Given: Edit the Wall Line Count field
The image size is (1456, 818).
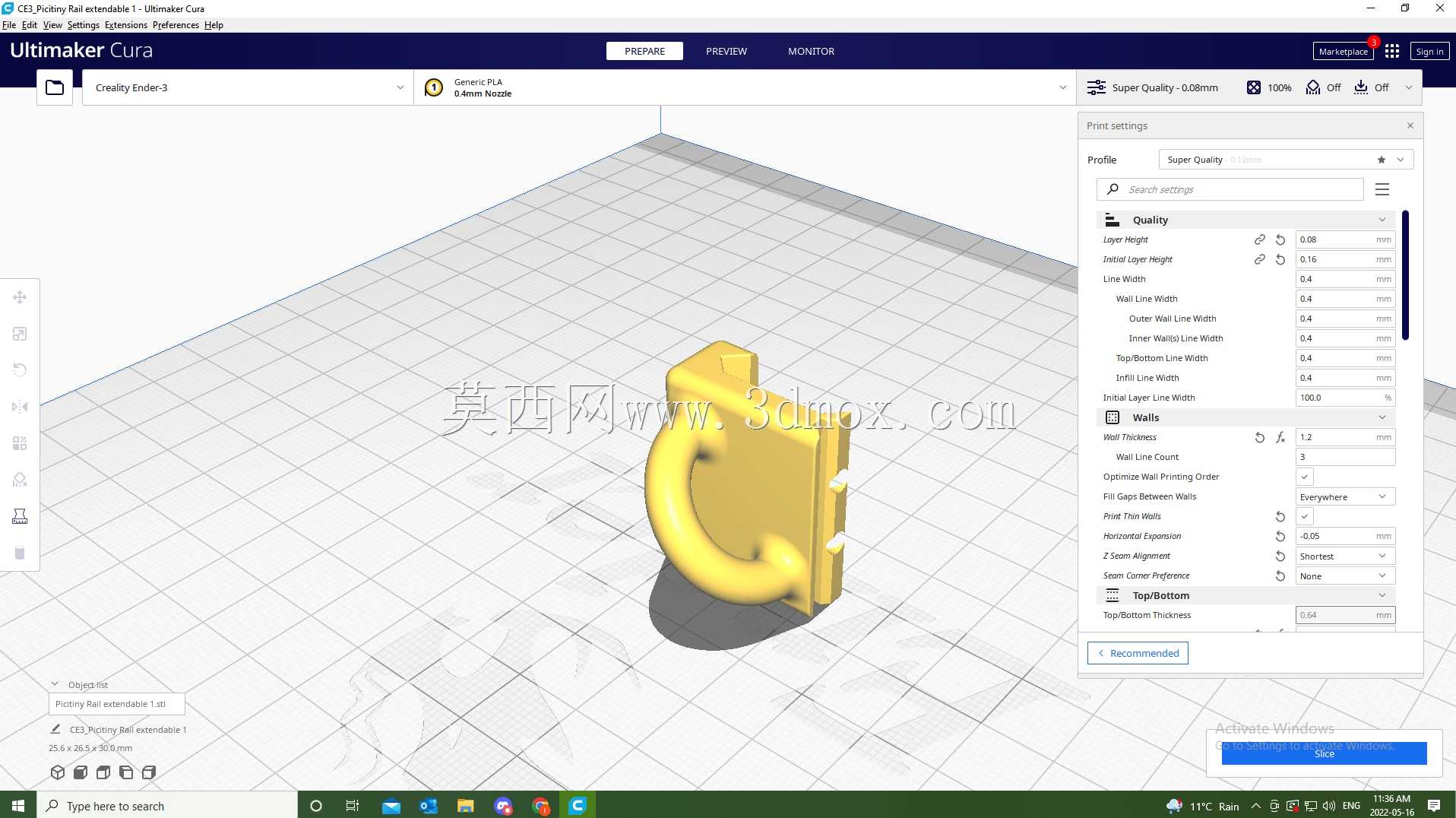Looking at the screenshot, I should click(1345, 457).
